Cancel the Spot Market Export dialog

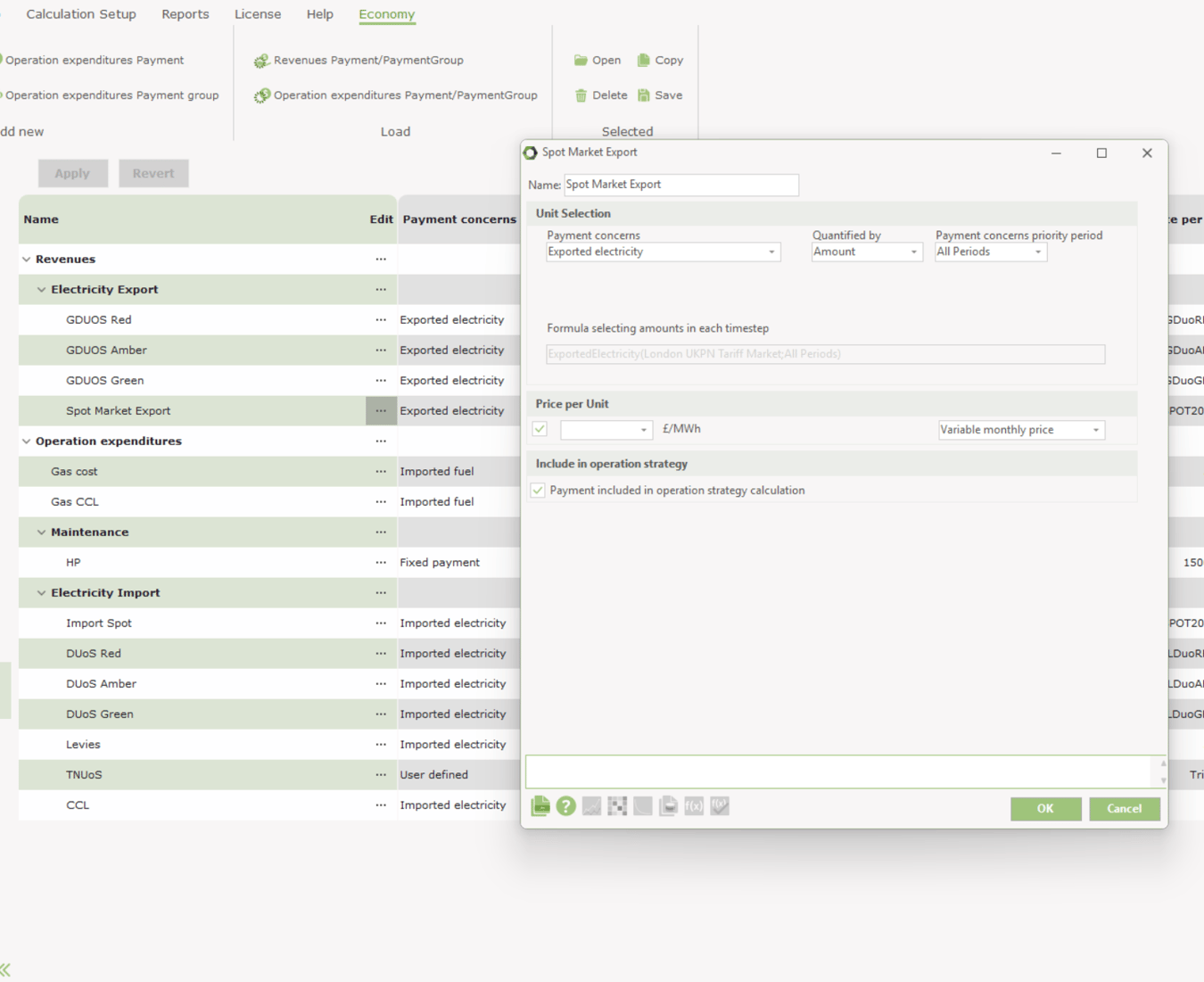(x=1124, y=809)
